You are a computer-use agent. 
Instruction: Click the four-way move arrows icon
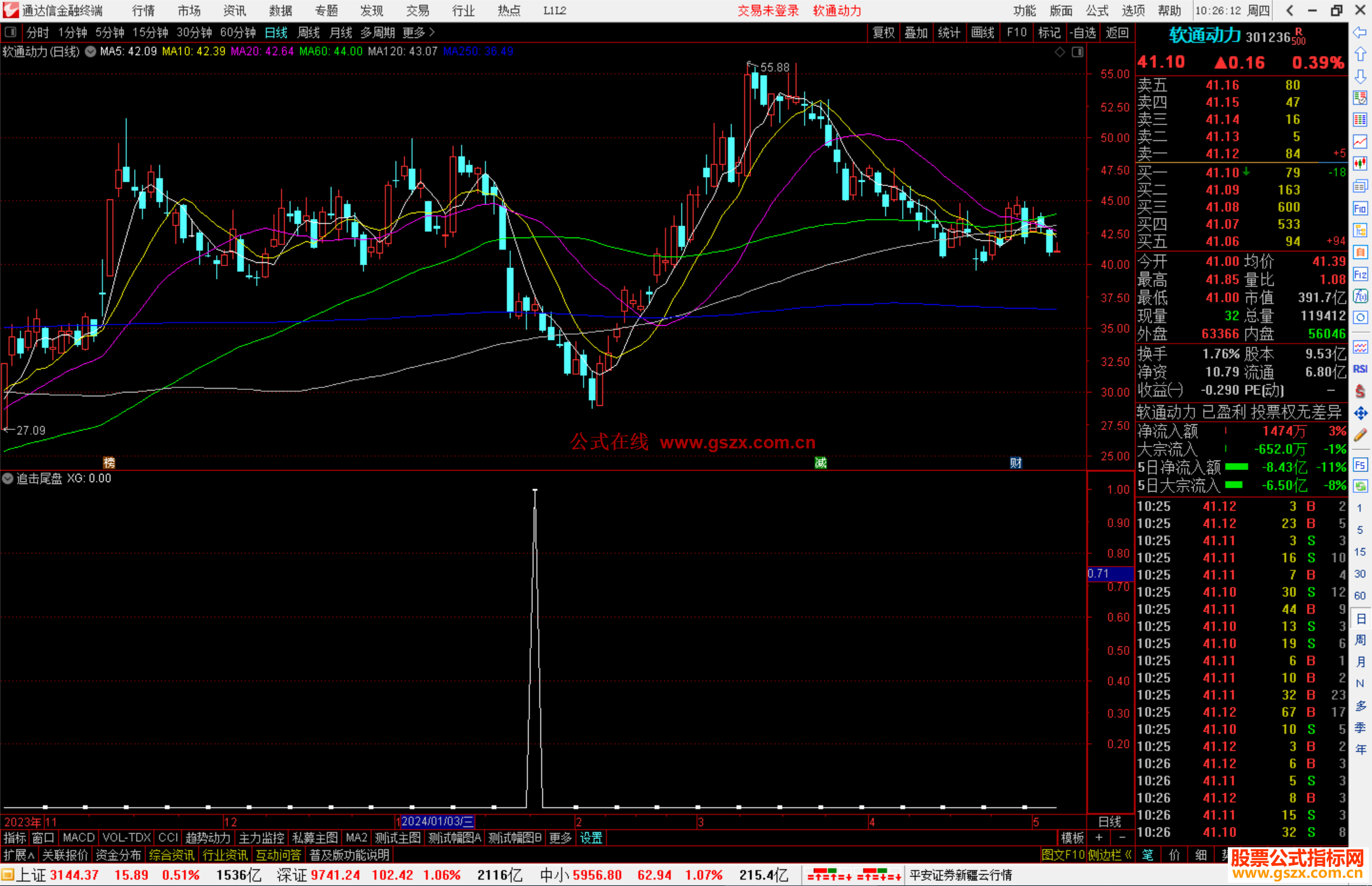tap(1360, 413)
